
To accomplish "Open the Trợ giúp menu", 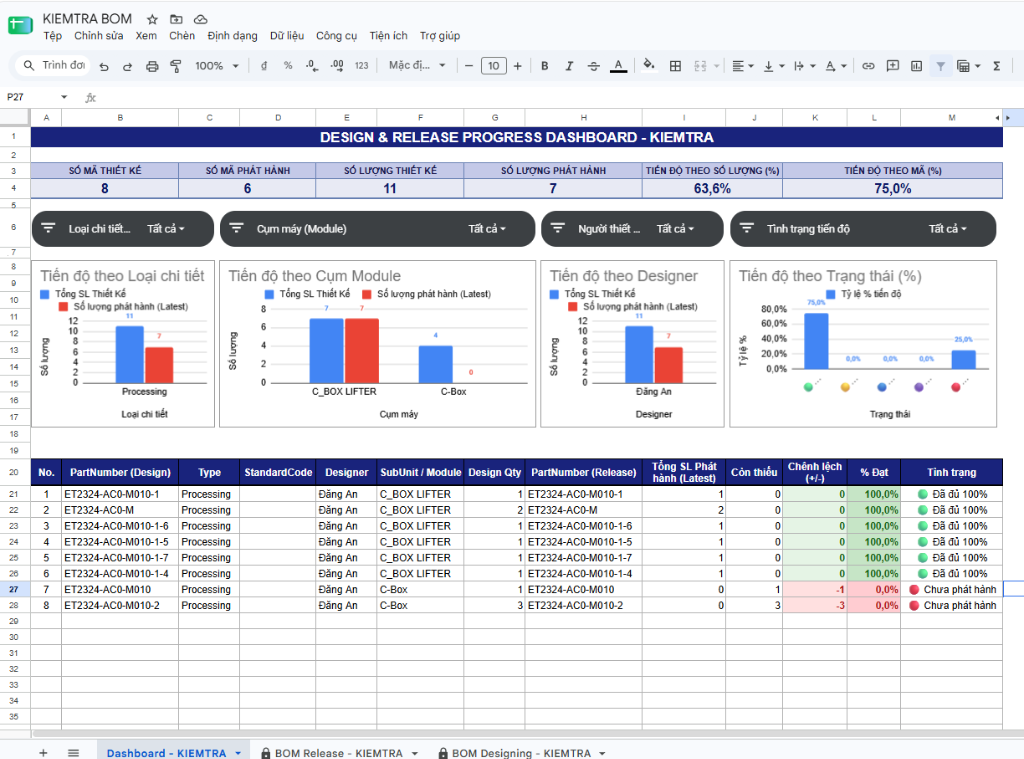I will tap(440, 36).
